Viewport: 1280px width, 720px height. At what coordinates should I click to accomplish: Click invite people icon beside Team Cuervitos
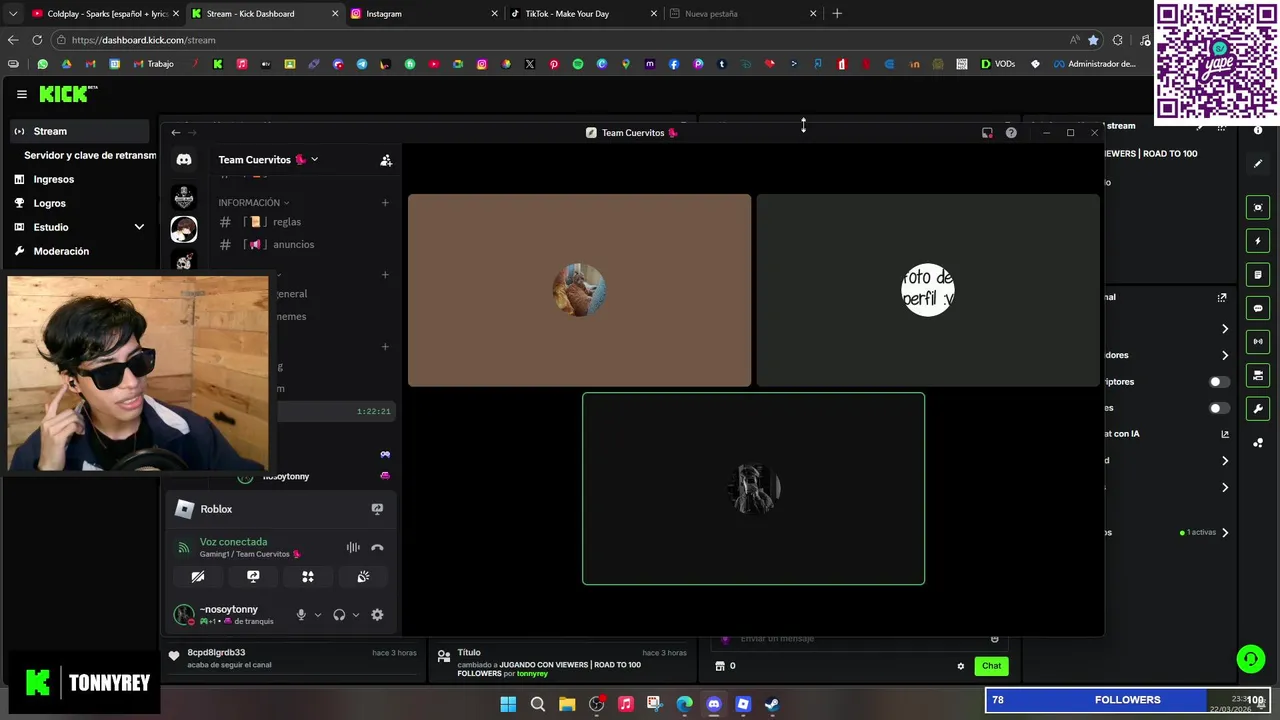point(386,160)
